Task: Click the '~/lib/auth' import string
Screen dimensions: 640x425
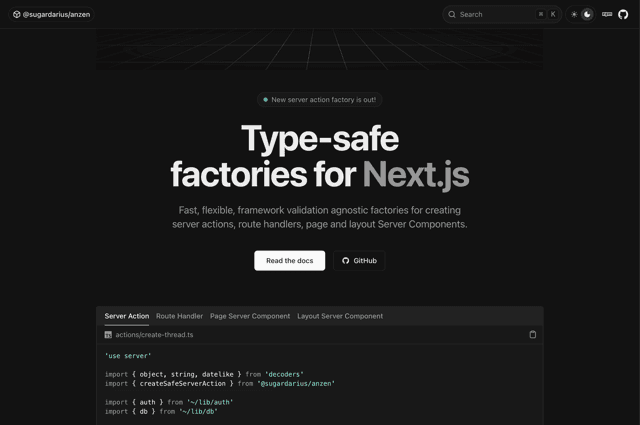Action: 210,402
